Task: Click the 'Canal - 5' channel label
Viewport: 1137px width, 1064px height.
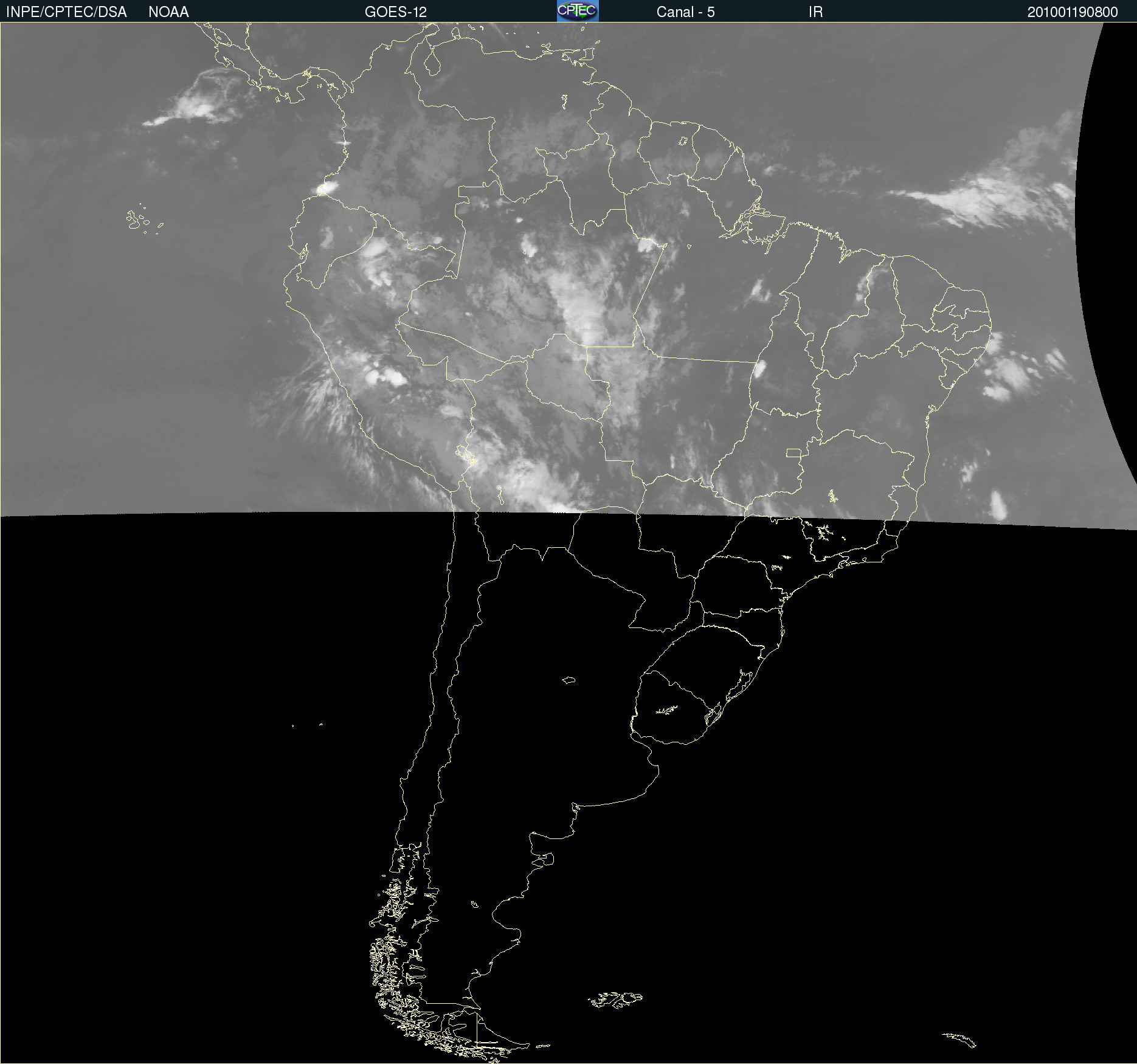Action: coord(685,12)
